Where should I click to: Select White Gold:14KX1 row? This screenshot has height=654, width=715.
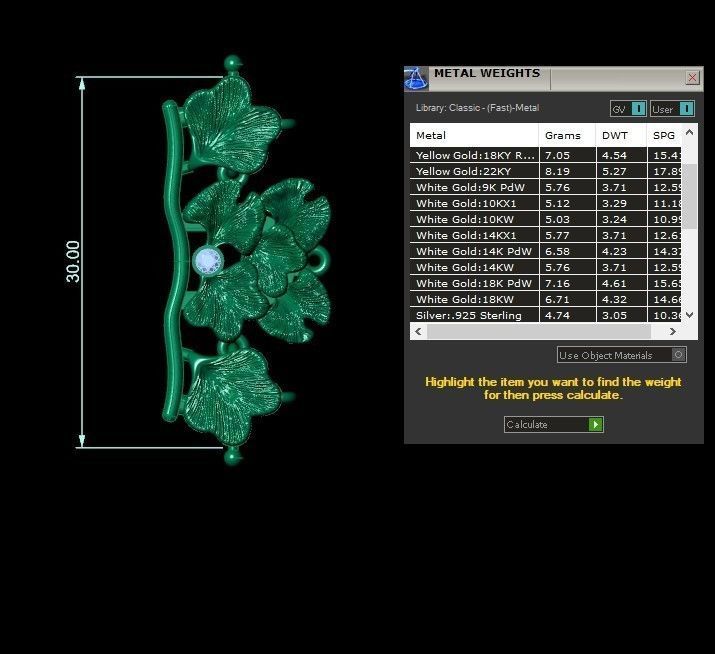(x=546, y=235)
